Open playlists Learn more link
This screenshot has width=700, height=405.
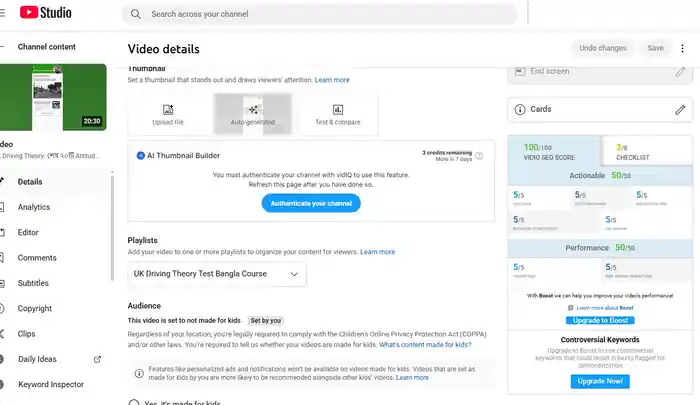378,252
